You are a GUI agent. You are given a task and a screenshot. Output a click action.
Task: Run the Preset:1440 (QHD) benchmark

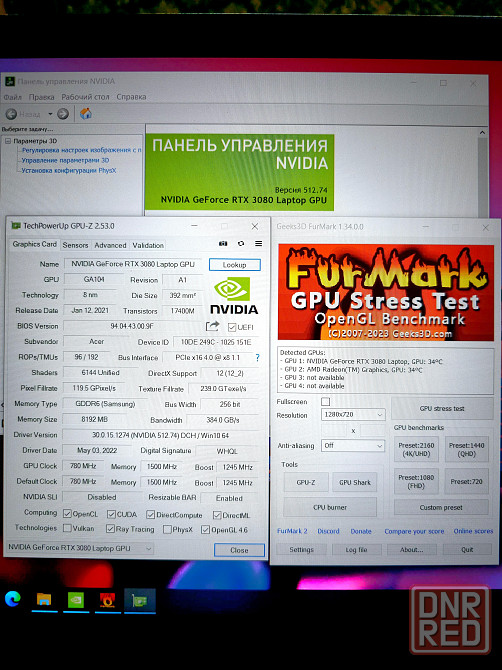pos(467,450)
